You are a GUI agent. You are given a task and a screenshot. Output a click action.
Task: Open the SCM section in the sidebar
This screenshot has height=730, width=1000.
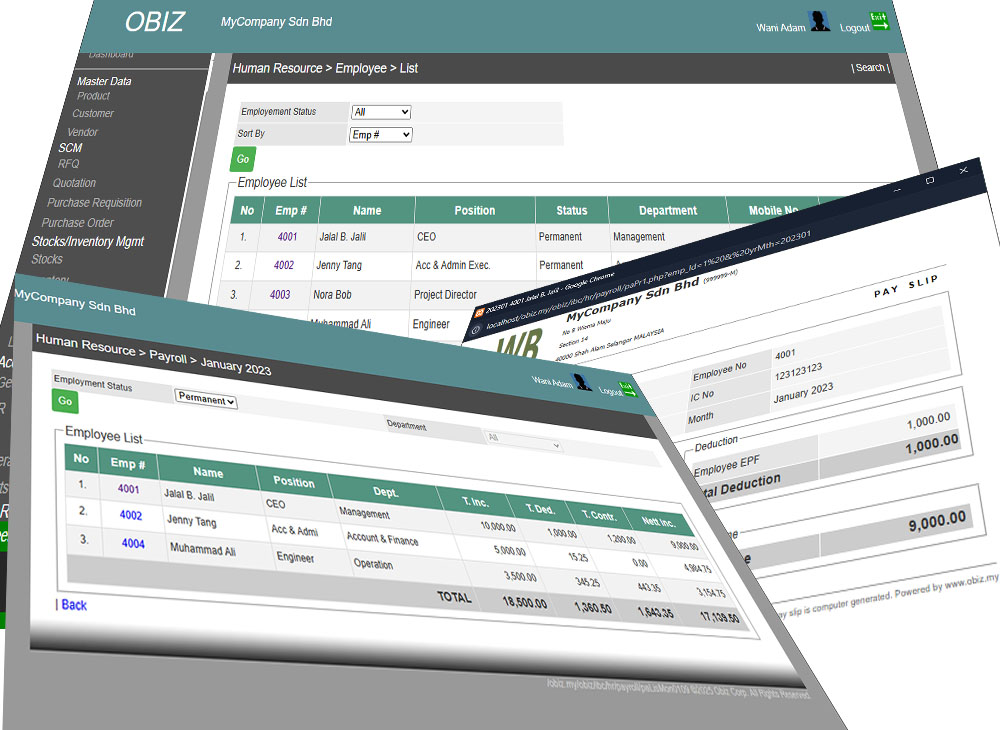point(70,148)
